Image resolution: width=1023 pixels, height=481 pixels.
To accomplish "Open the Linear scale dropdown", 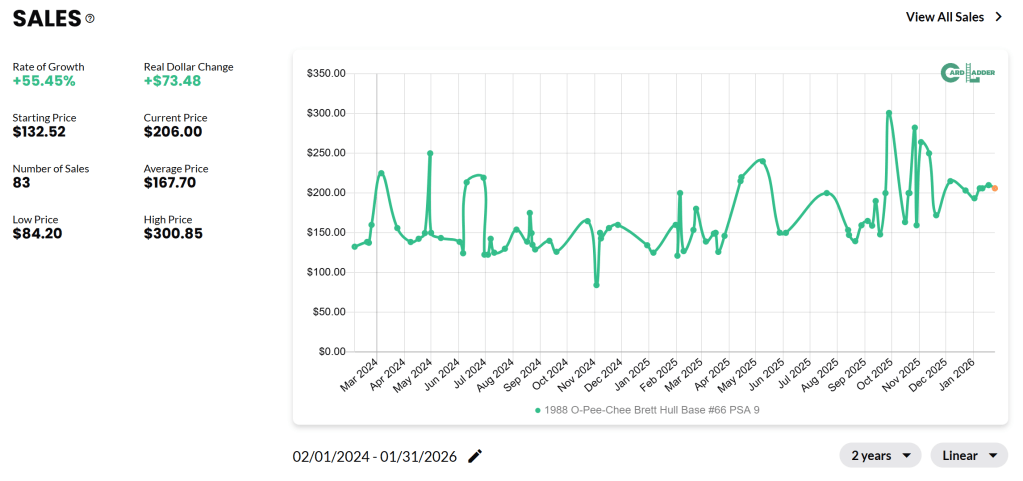I will point(968,455).
